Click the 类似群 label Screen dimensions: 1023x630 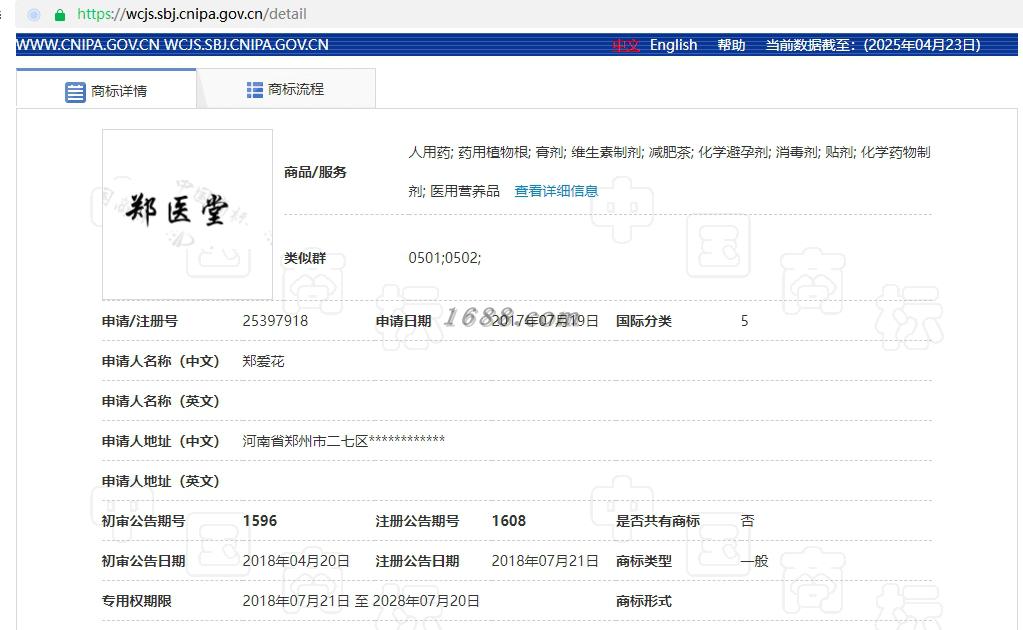tap(305, 258)
